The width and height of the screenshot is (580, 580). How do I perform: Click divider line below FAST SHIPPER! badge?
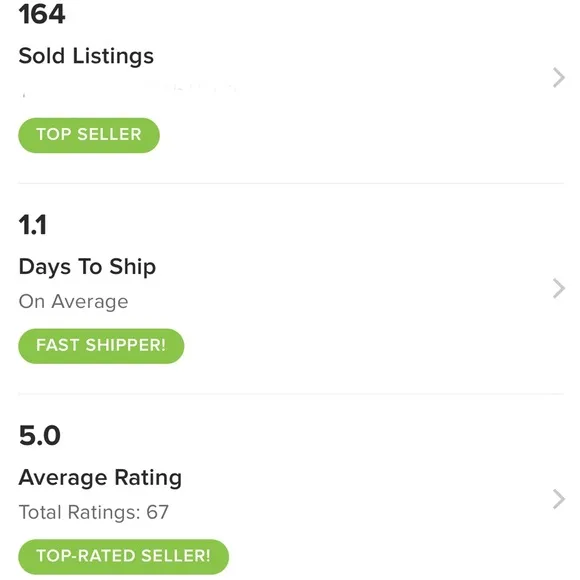tap(291, 394)
